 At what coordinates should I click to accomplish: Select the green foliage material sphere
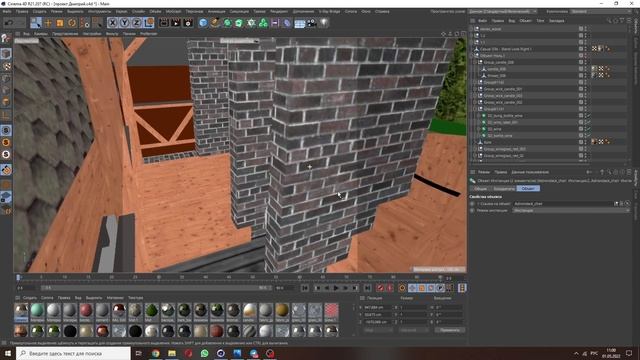coord(151,311)
